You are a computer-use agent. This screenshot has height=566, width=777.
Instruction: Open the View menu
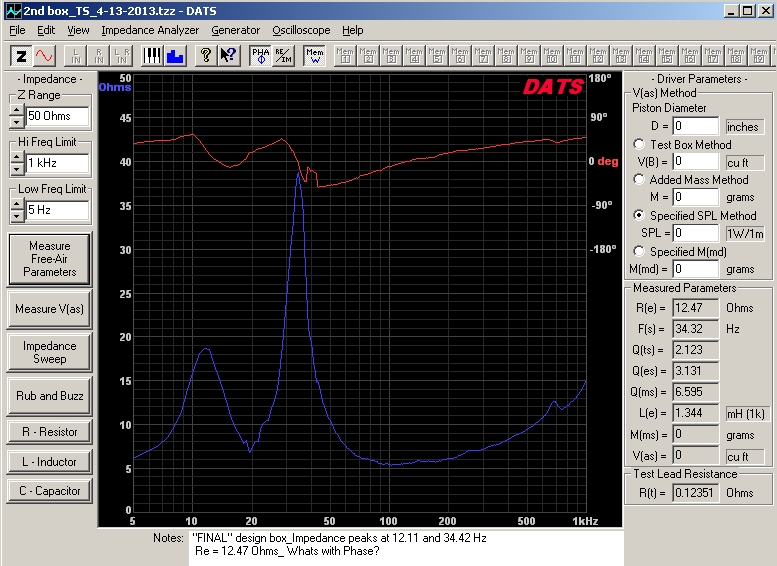coord(78,30)
